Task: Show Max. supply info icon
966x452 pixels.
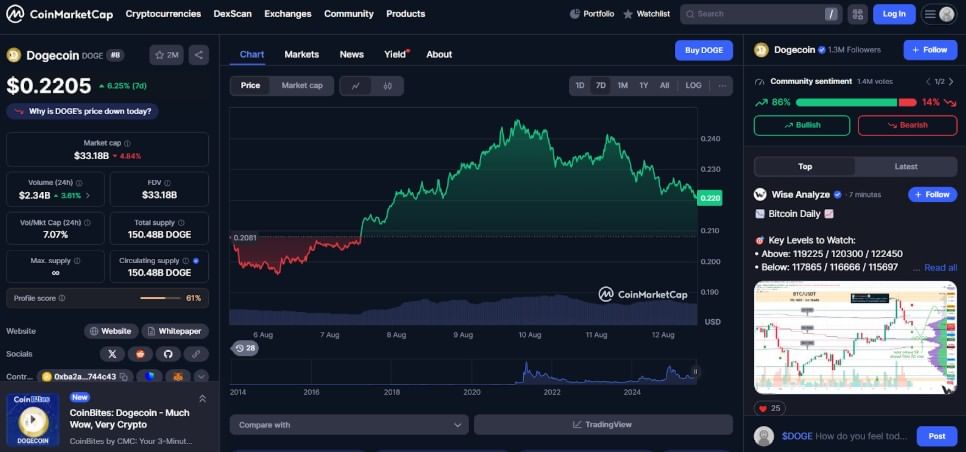Action: [76, 261]
